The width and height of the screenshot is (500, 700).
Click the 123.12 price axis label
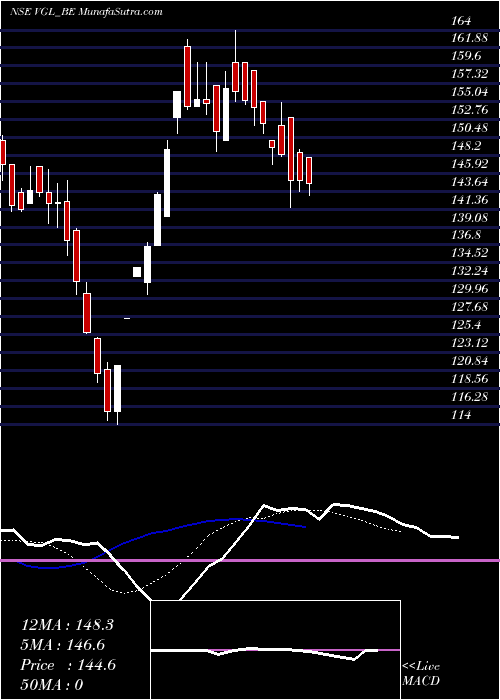(x=469, y=343)
